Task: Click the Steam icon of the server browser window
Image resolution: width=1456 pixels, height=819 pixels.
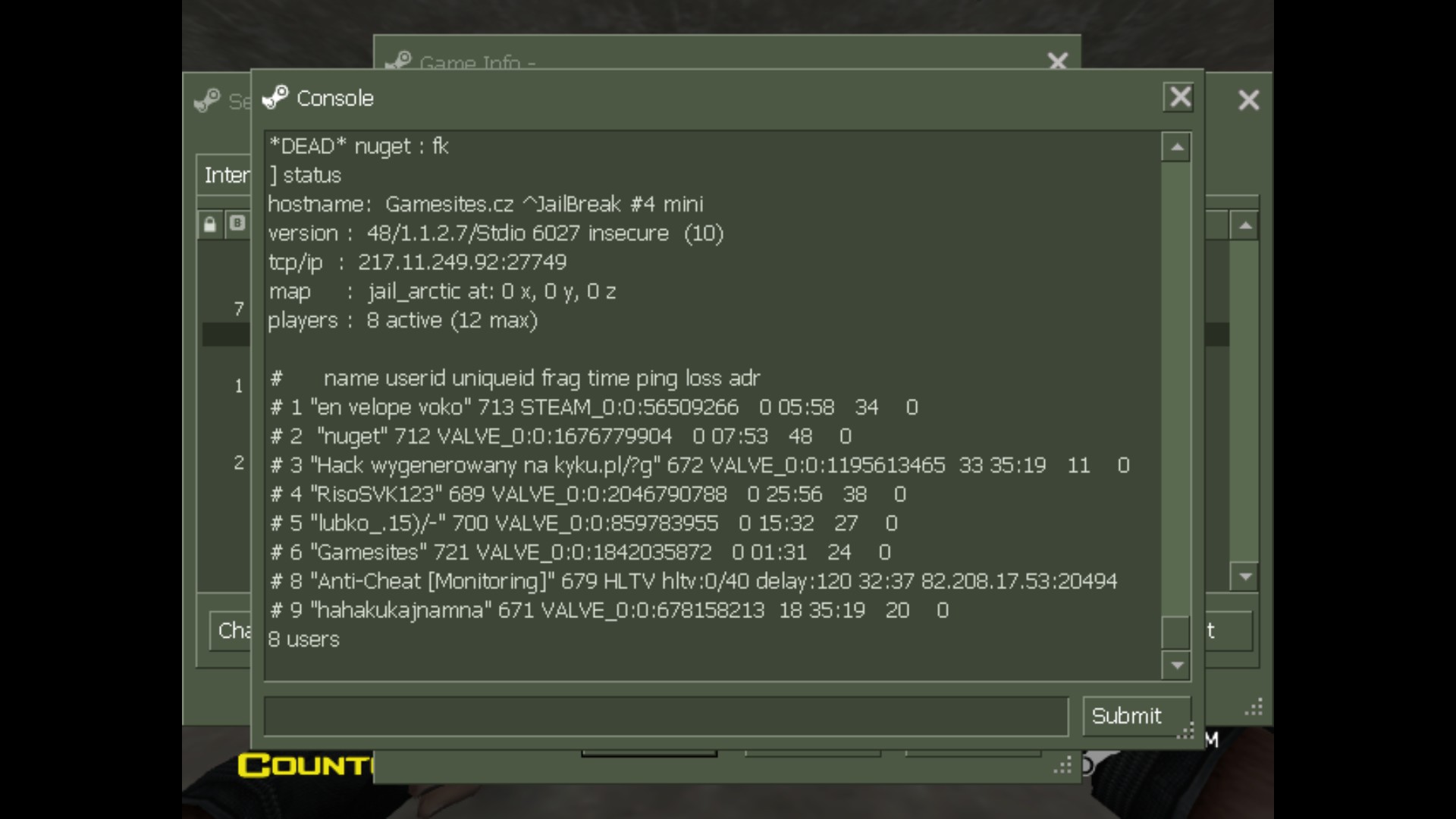Action: click(207, 101)
